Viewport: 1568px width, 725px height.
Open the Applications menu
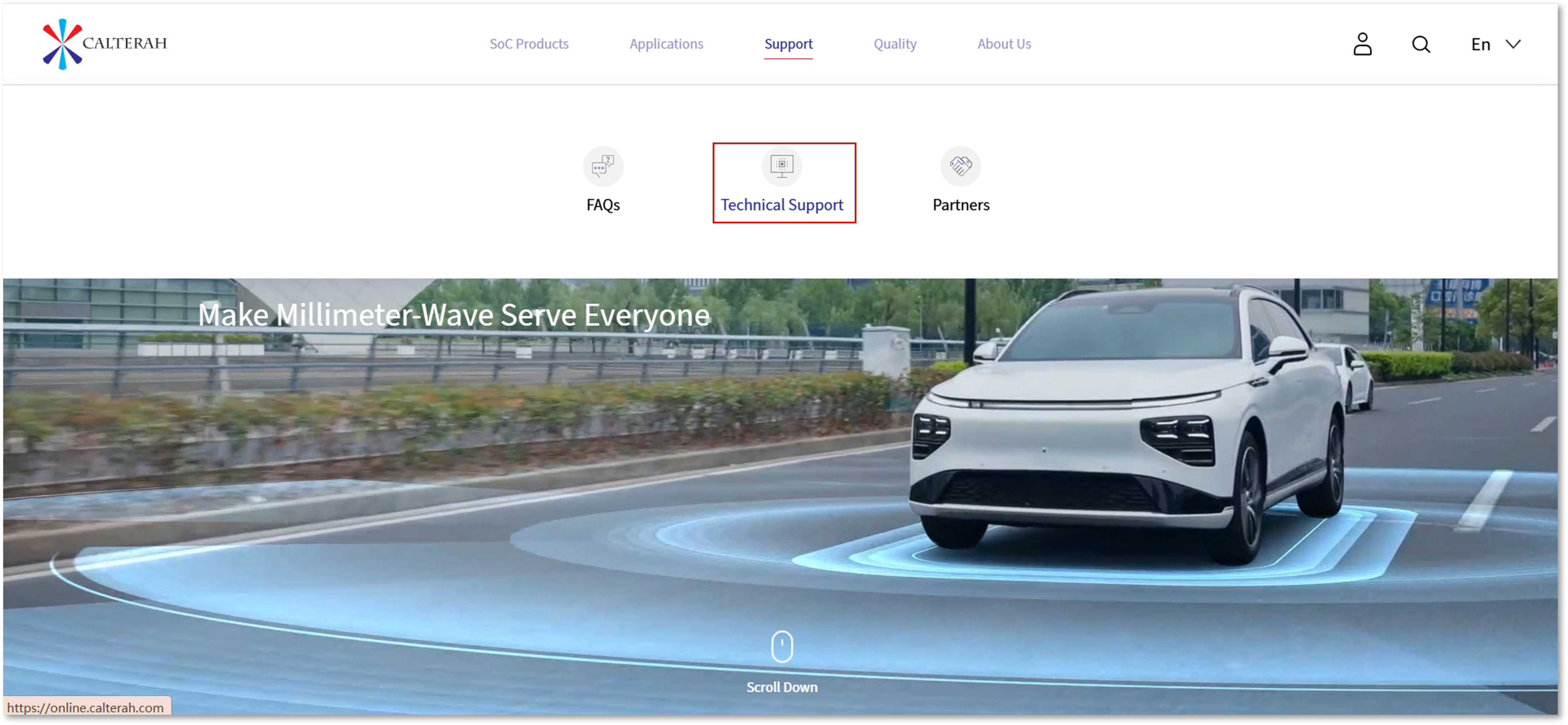point(666,44)
